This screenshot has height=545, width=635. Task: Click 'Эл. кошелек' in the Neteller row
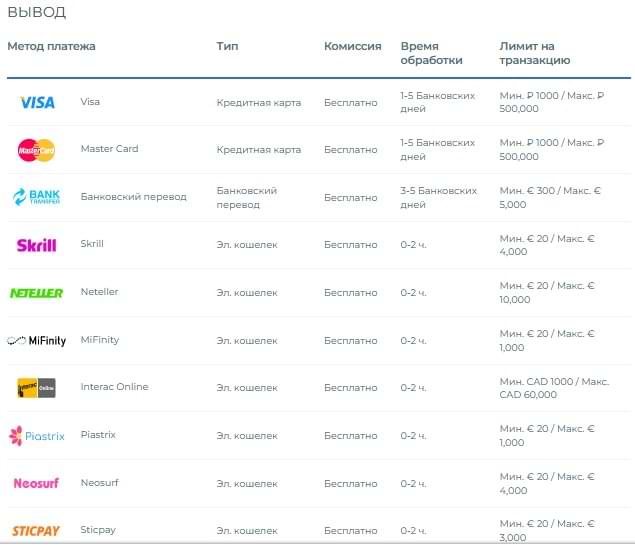tap(247, 293)
